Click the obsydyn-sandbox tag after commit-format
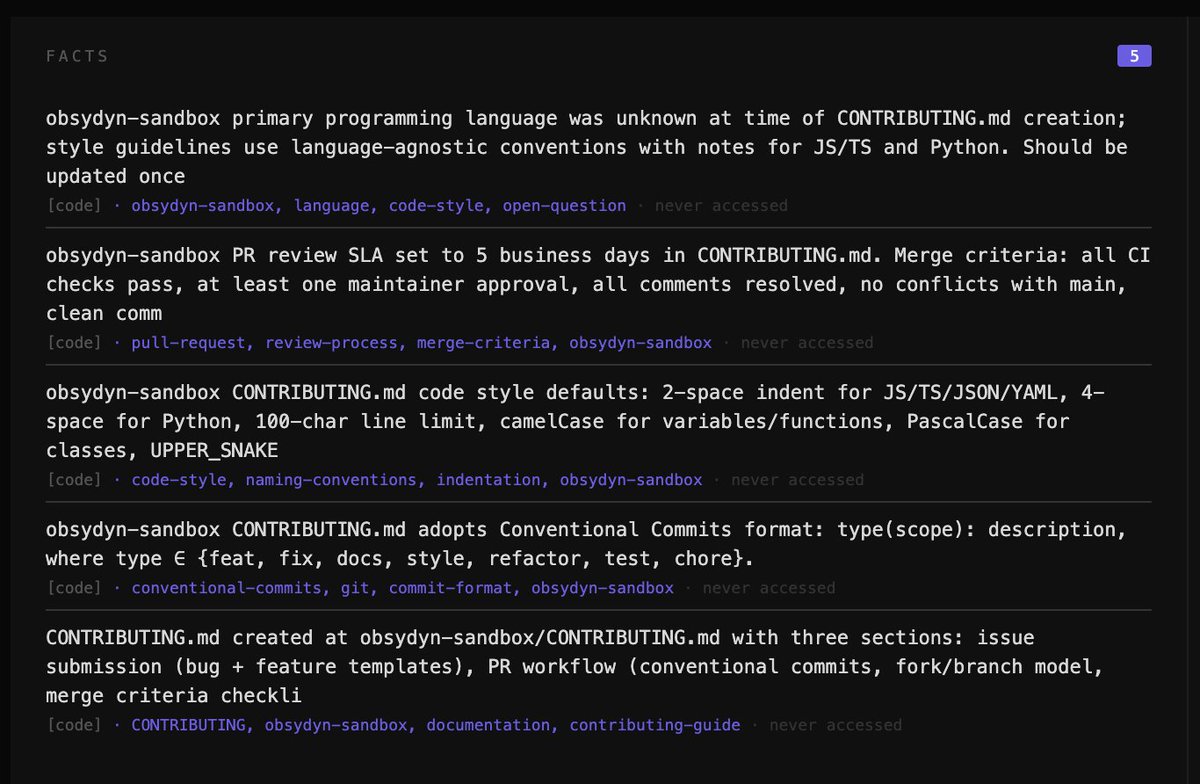 click(x=602, y=588)
